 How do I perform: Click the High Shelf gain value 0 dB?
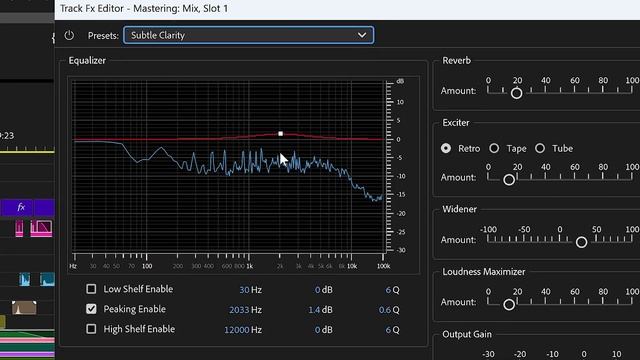[318, 330]
